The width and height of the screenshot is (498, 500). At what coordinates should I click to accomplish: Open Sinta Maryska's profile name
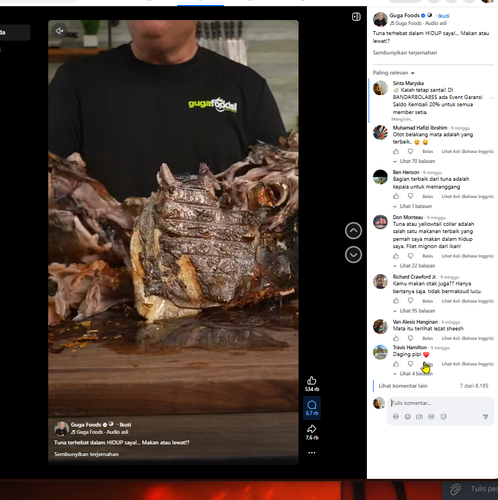[x=408, y=83]
